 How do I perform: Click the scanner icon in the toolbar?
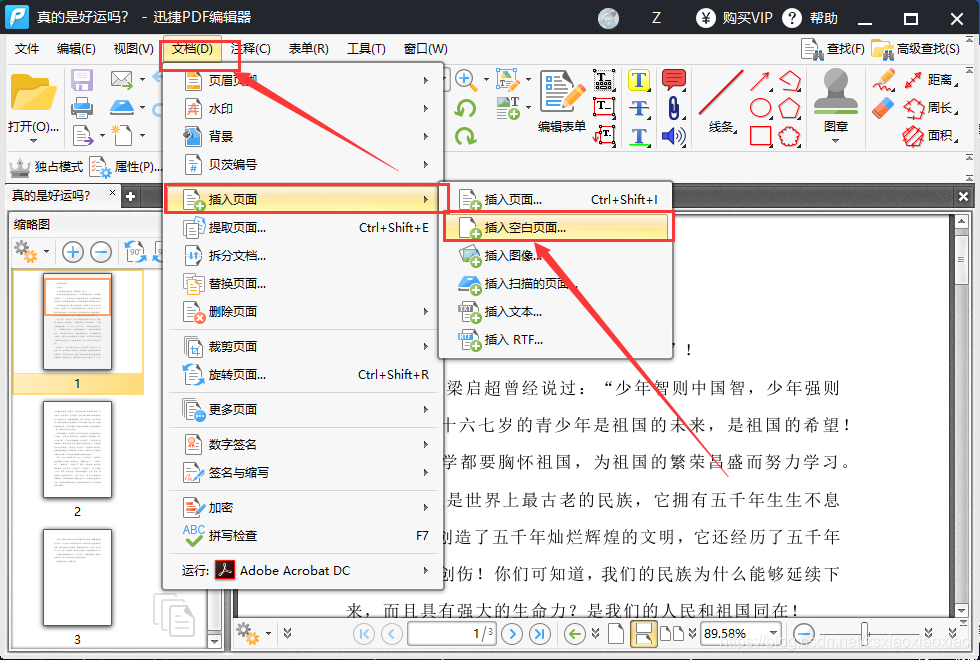[x=122, y=108]
